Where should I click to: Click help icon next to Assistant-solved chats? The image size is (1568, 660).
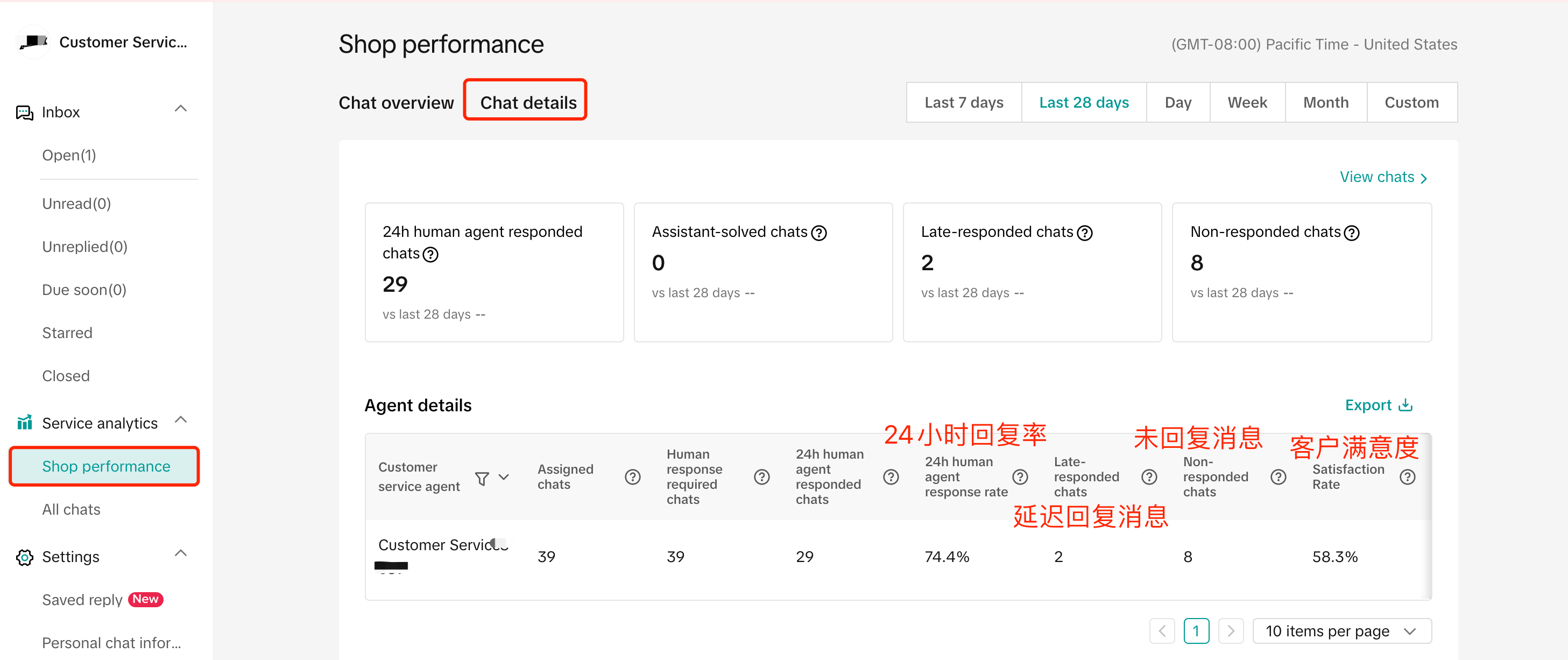click(x=818, y=233)
